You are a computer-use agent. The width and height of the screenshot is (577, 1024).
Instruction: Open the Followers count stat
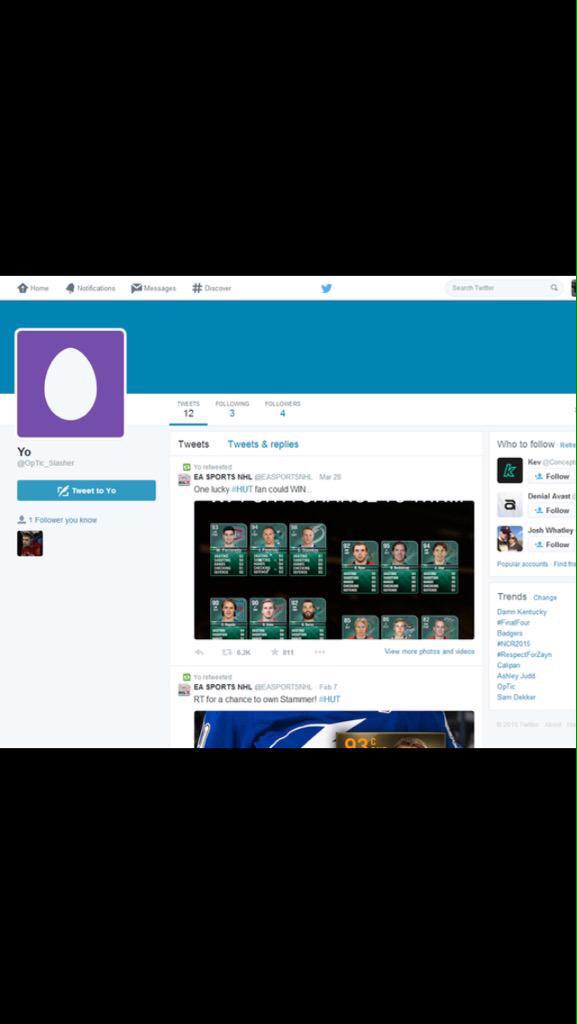pyautogui.click(x=283, y=409)
